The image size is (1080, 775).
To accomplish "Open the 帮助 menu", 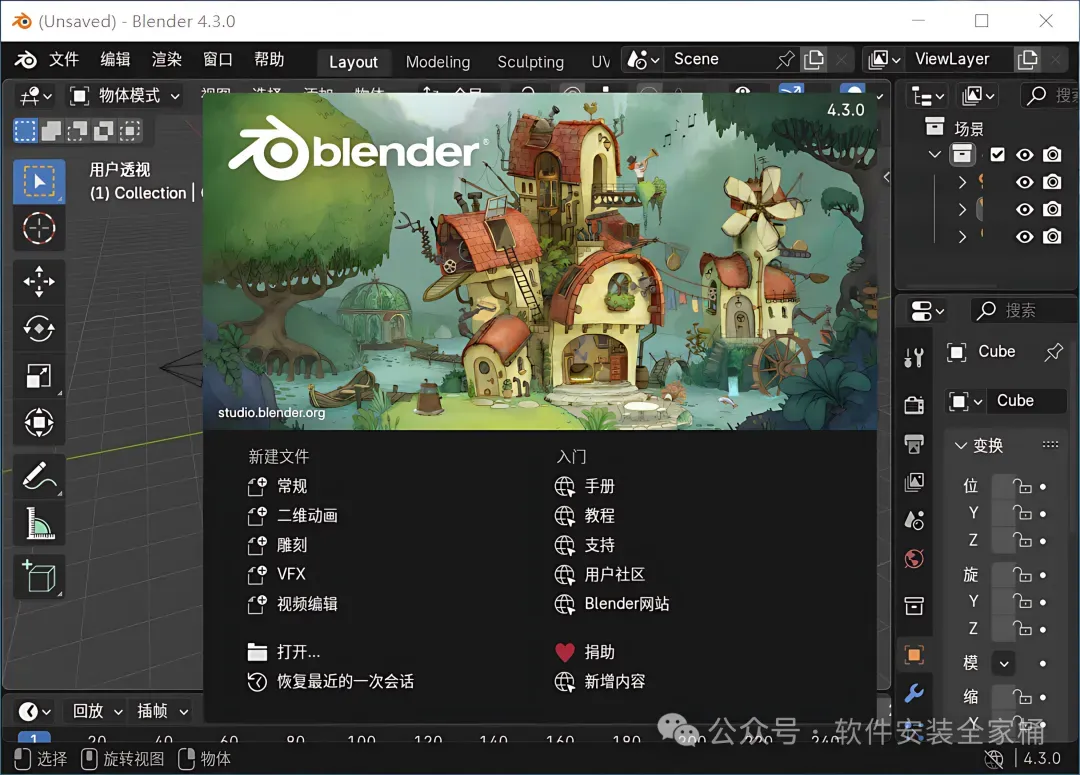I will 269,59.
